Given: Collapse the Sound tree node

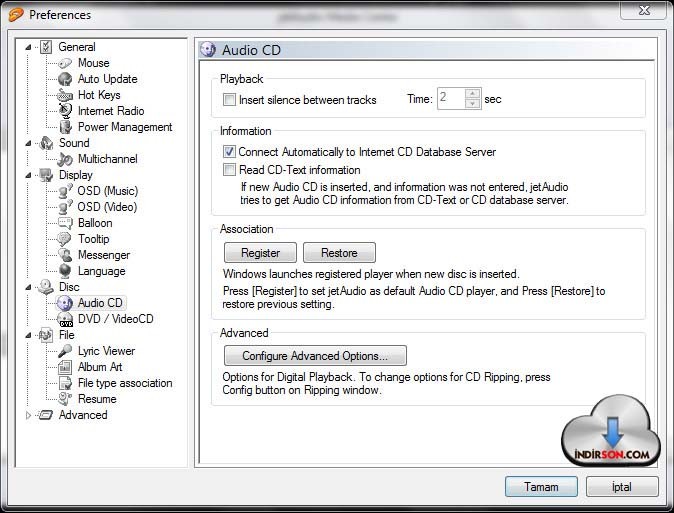Looking at the screenshot, I should (x=28, y=143).
